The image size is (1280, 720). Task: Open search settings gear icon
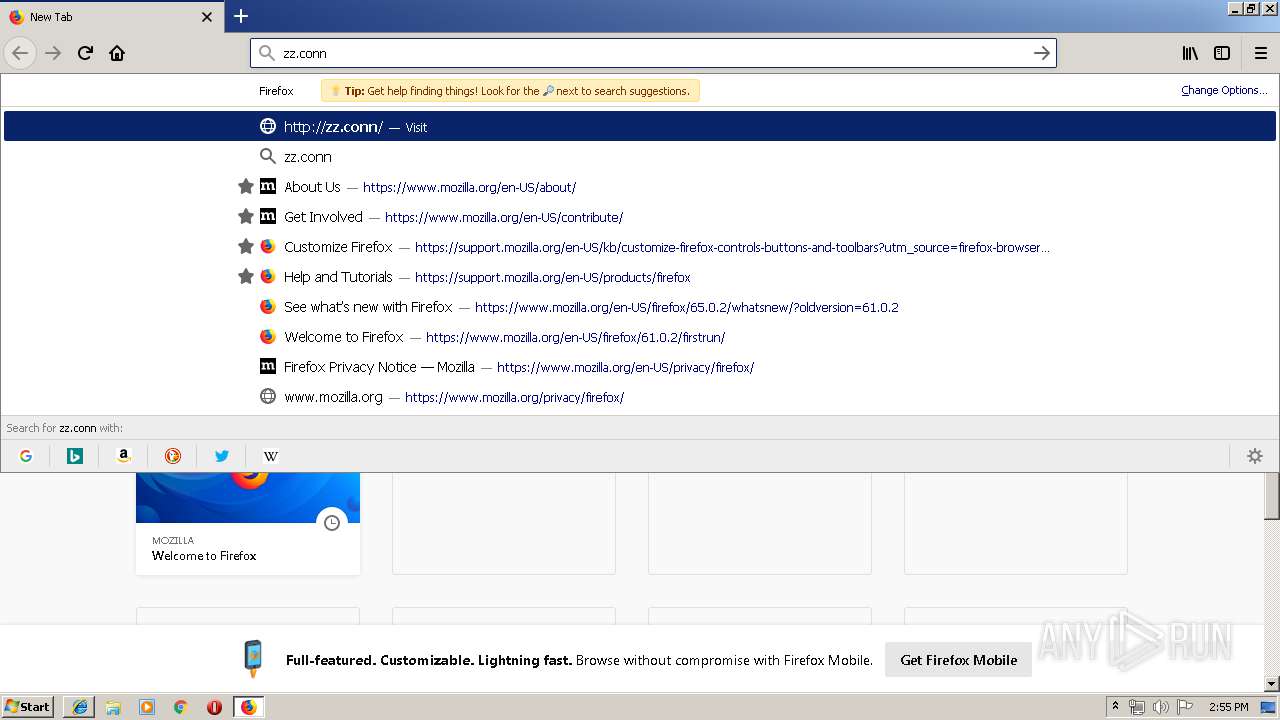pyautogui.click(x=1255, y=456)
